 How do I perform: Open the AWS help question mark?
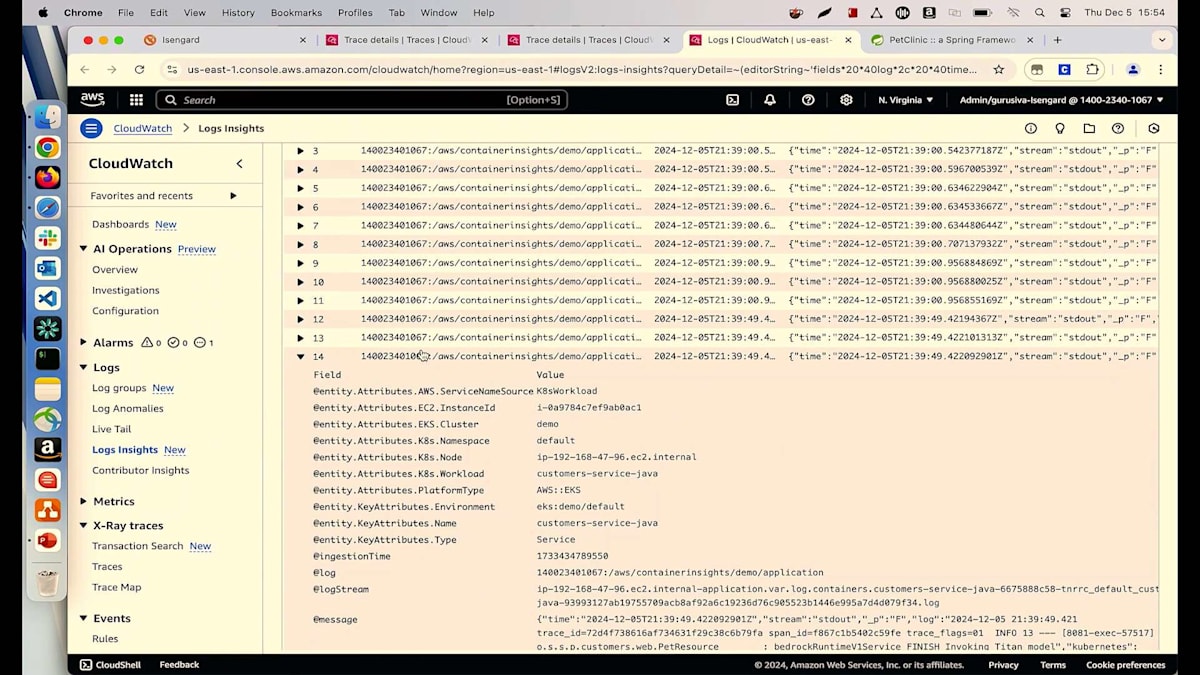click(x=808, y=100)
